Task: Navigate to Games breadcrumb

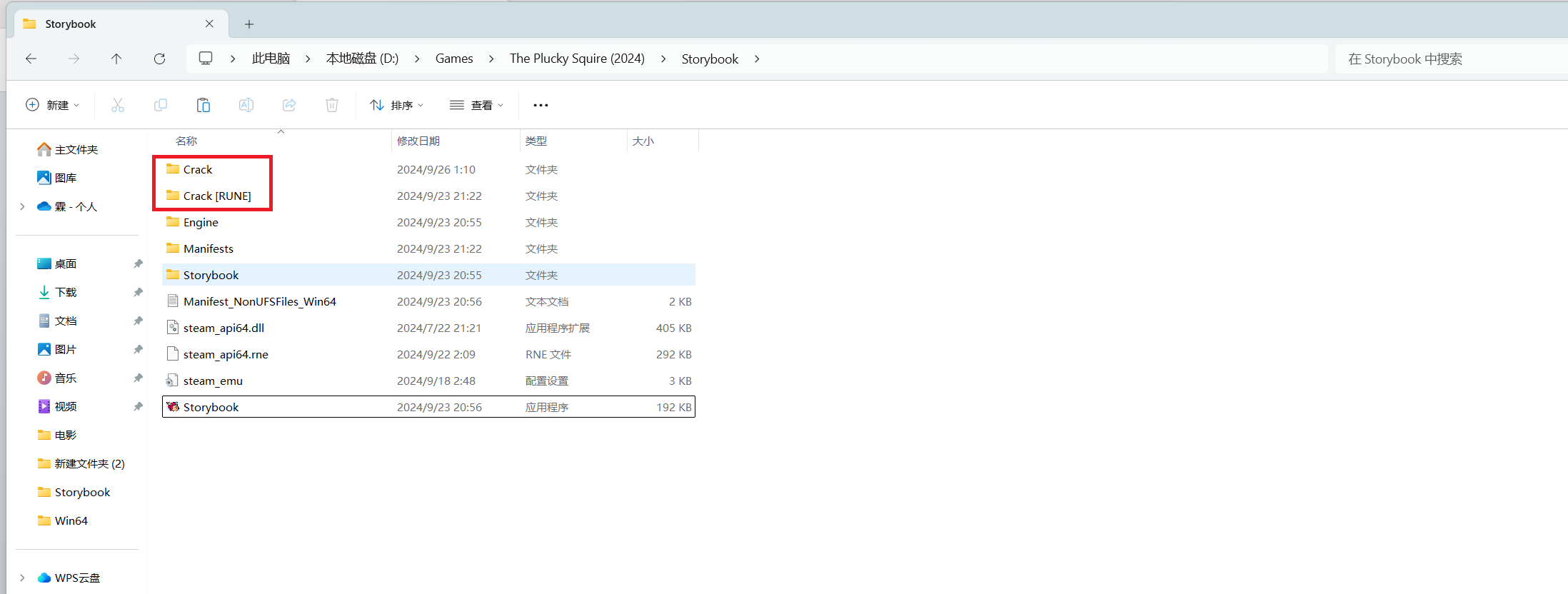Action: click(x=454, y=59)
